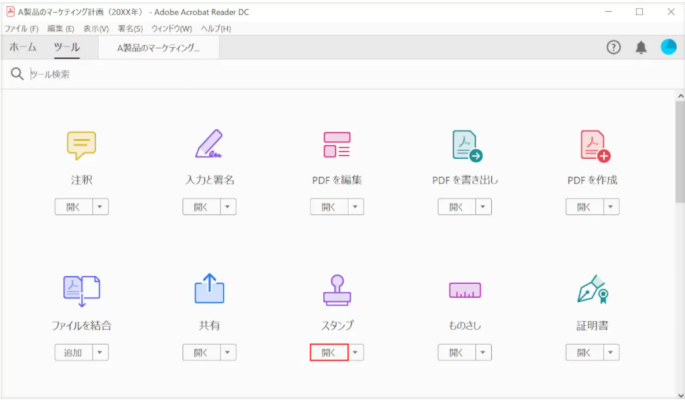Expand dropdown arrow under 入力と署名
The height and width of the screenshot is (401, 685).
point(228,207)
